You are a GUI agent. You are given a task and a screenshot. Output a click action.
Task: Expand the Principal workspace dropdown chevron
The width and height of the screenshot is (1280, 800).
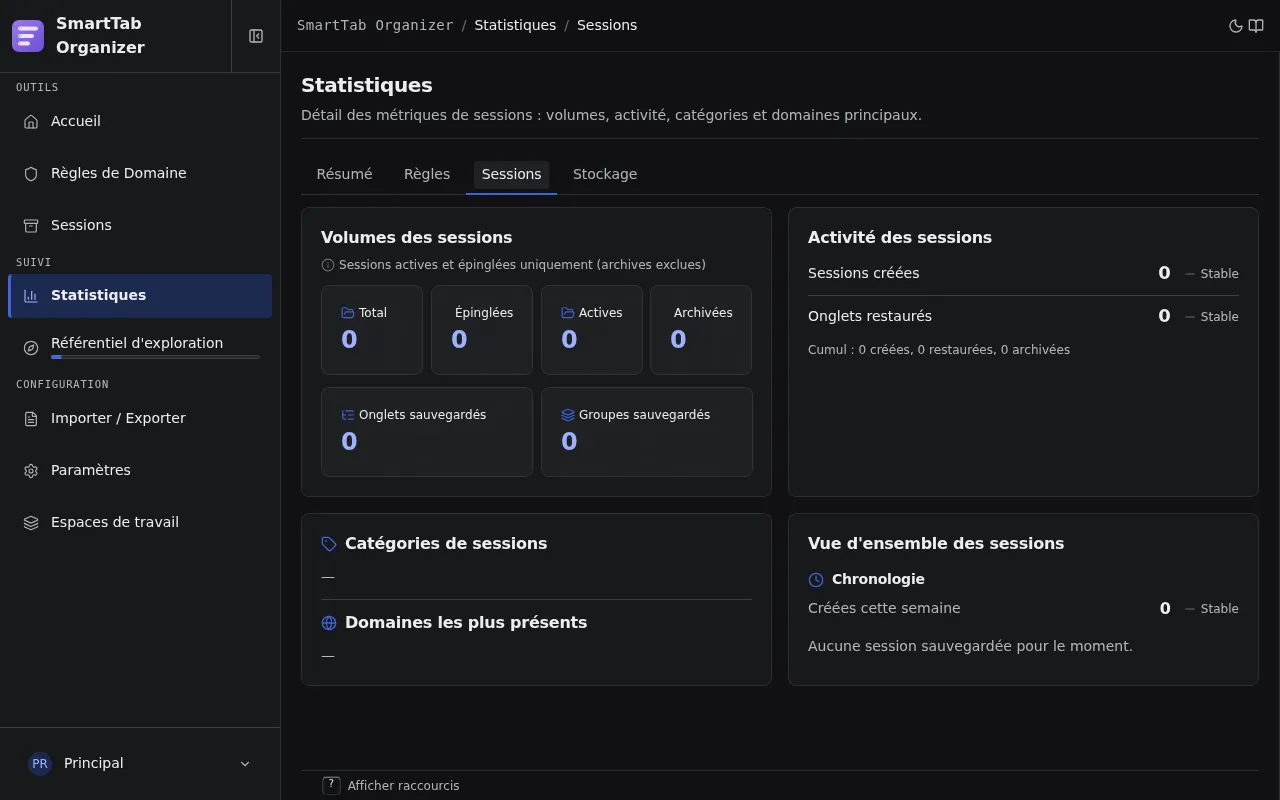tap(245, 764)
